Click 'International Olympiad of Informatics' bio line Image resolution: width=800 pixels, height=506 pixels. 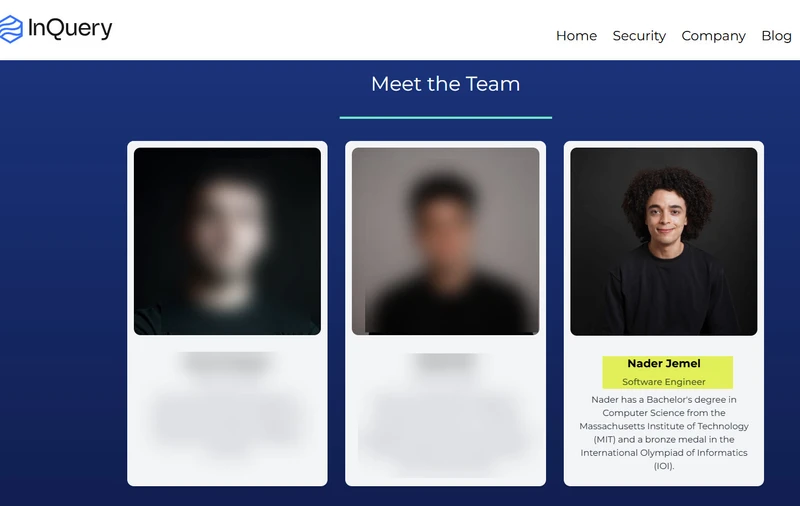point(664,452)
